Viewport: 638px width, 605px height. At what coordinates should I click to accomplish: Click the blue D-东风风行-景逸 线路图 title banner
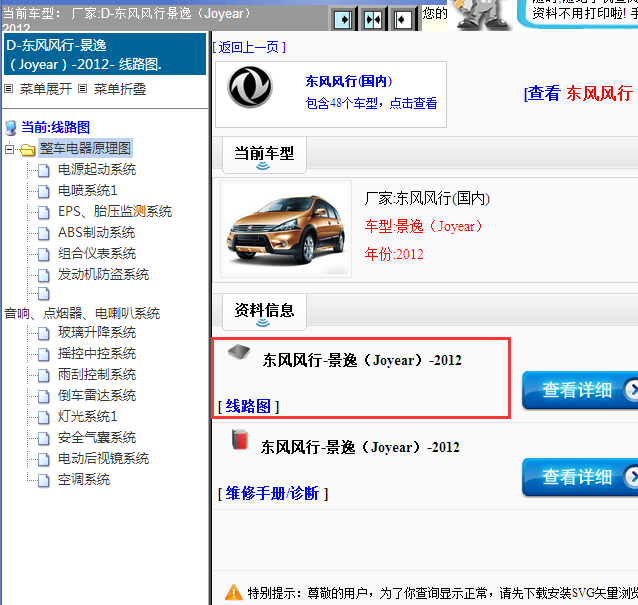pyautogui.click(x=105, y=54)
